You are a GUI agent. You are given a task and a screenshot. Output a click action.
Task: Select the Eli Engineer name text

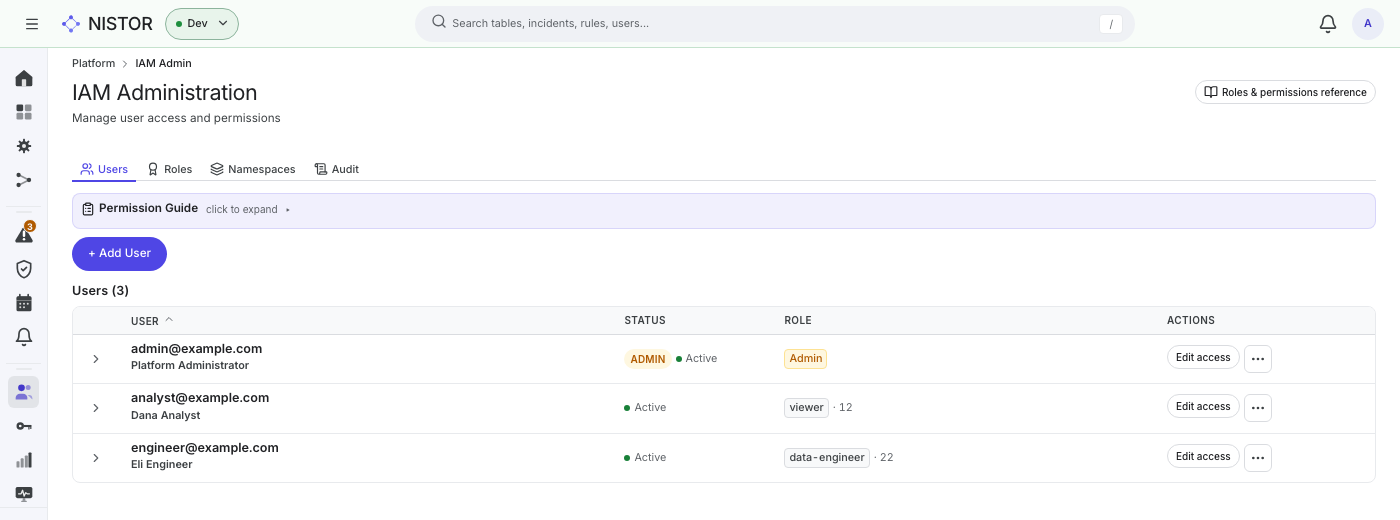161,464
